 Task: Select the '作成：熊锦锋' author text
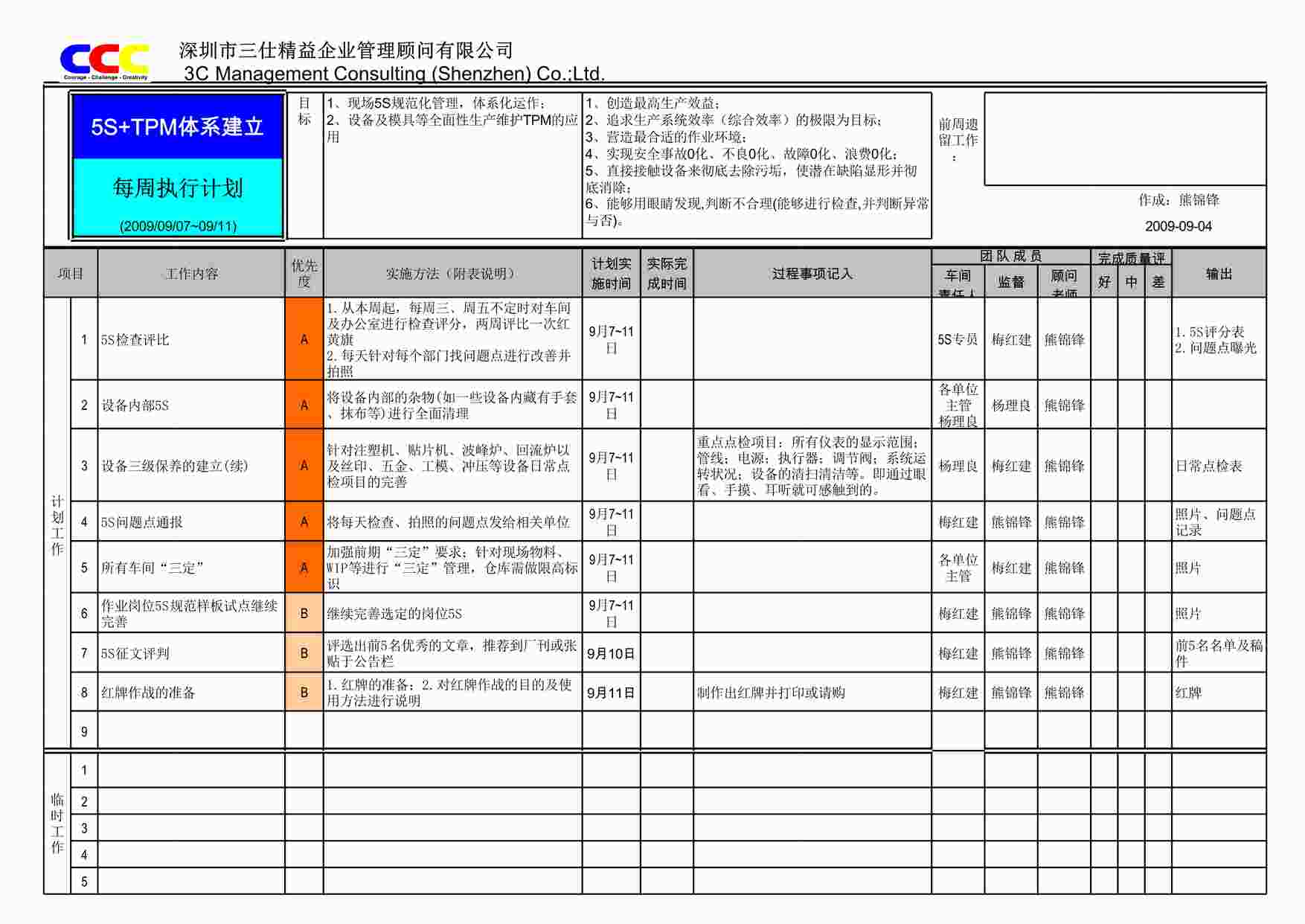click(x=1179, y=200)
